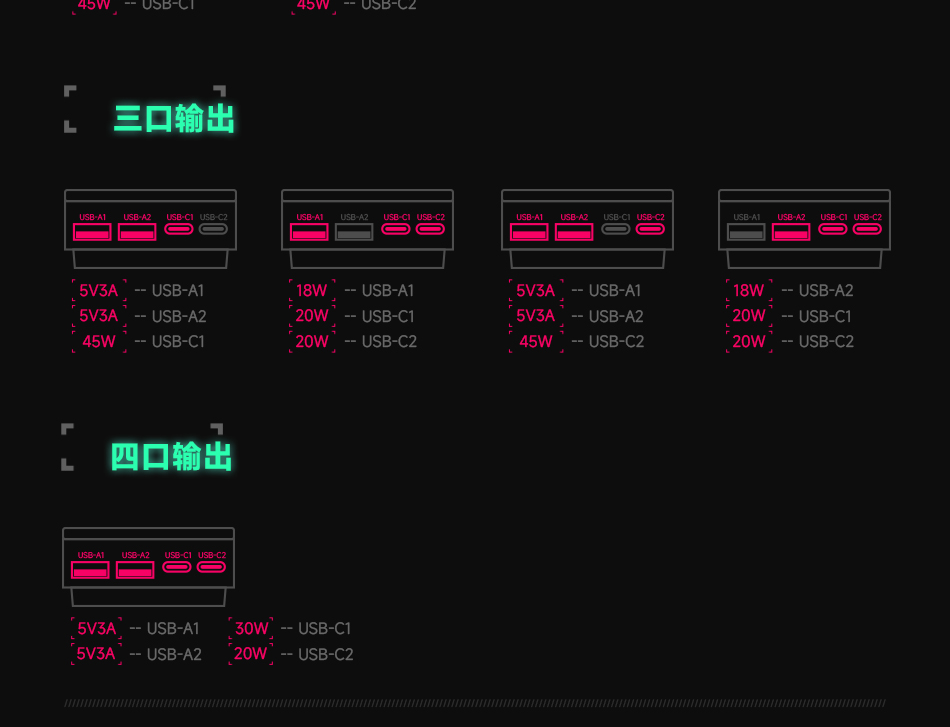Select the gray USB-A2 port on second three-port charger
The height and width of the screenshot is (727, 950).
[354, 232]
